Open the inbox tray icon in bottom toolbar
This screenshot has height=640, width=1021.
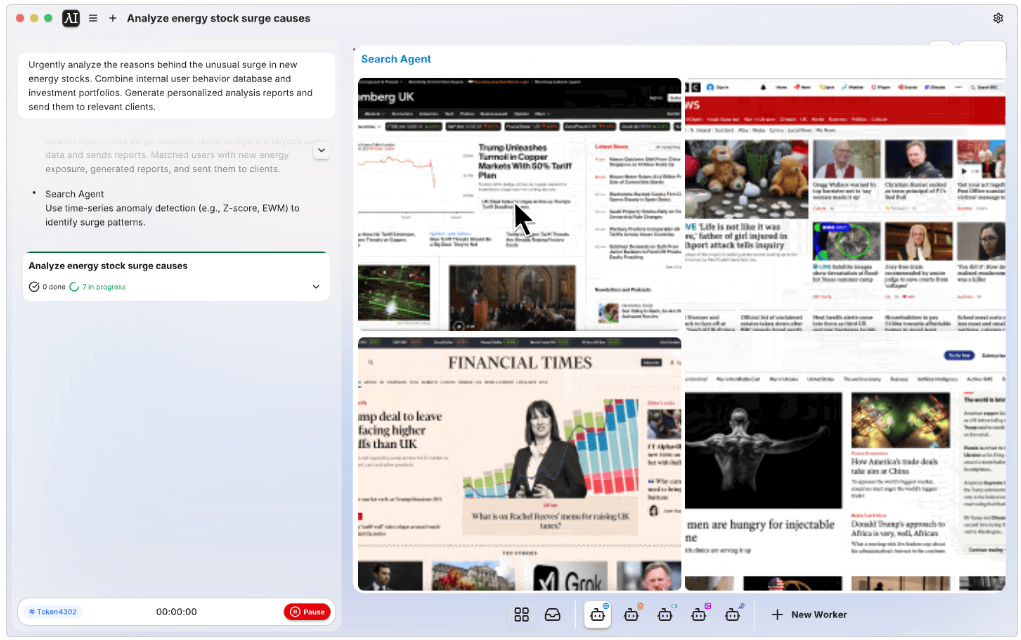pos(553,615)
